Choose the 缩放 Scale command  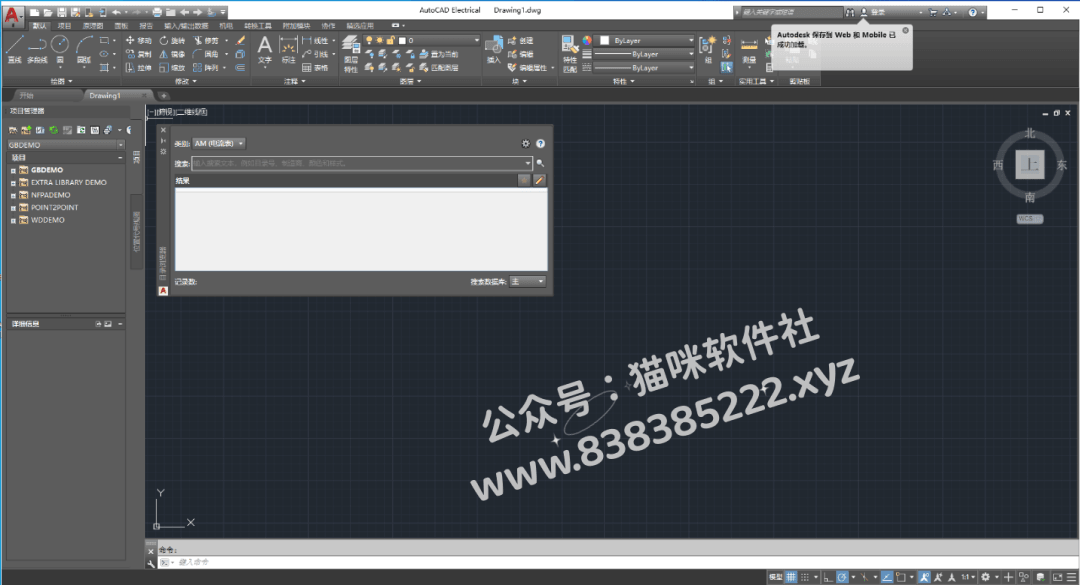[x=172, y=68]
